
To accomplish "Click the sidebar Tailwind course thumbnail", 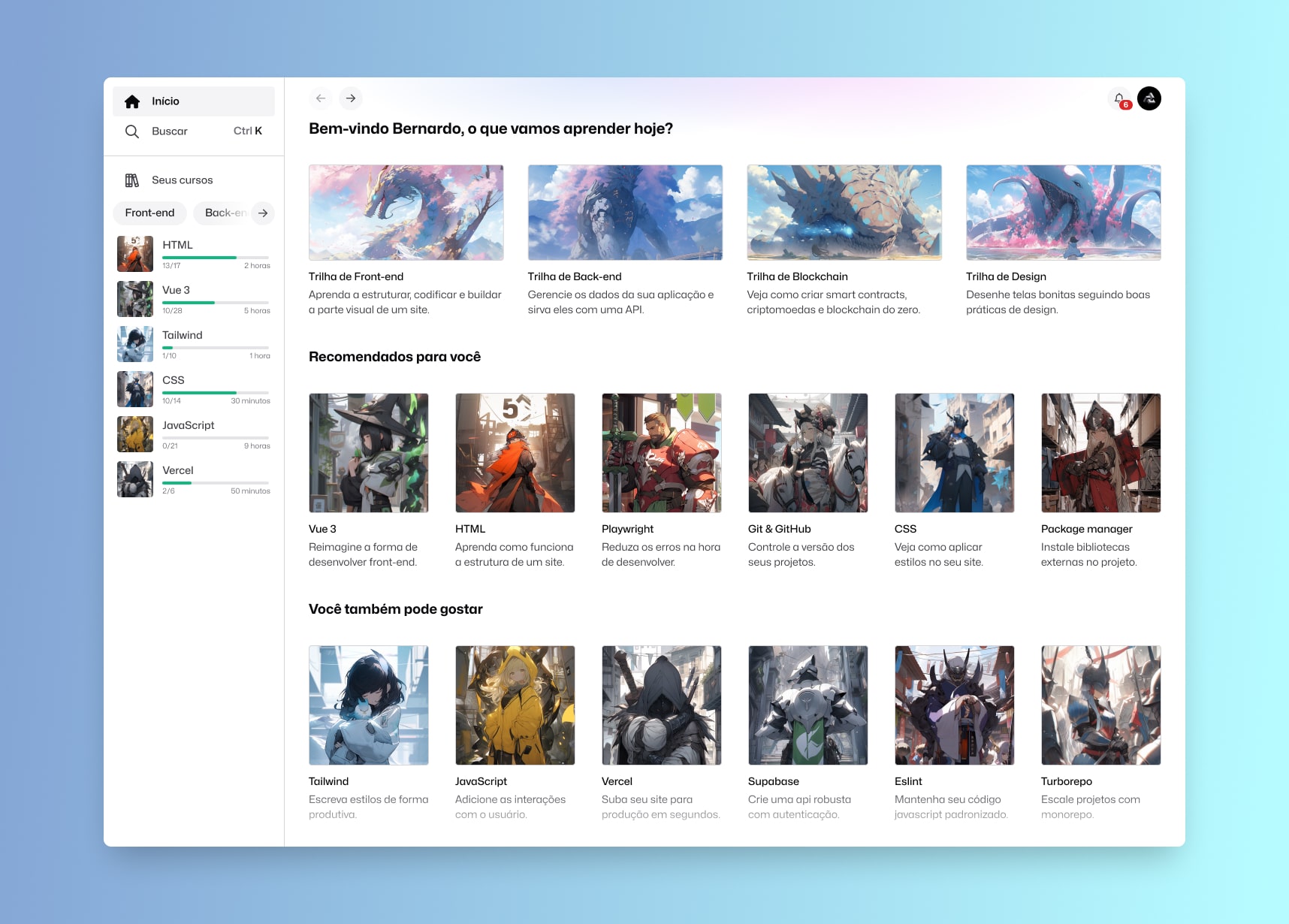I will [x=135, y=344].
